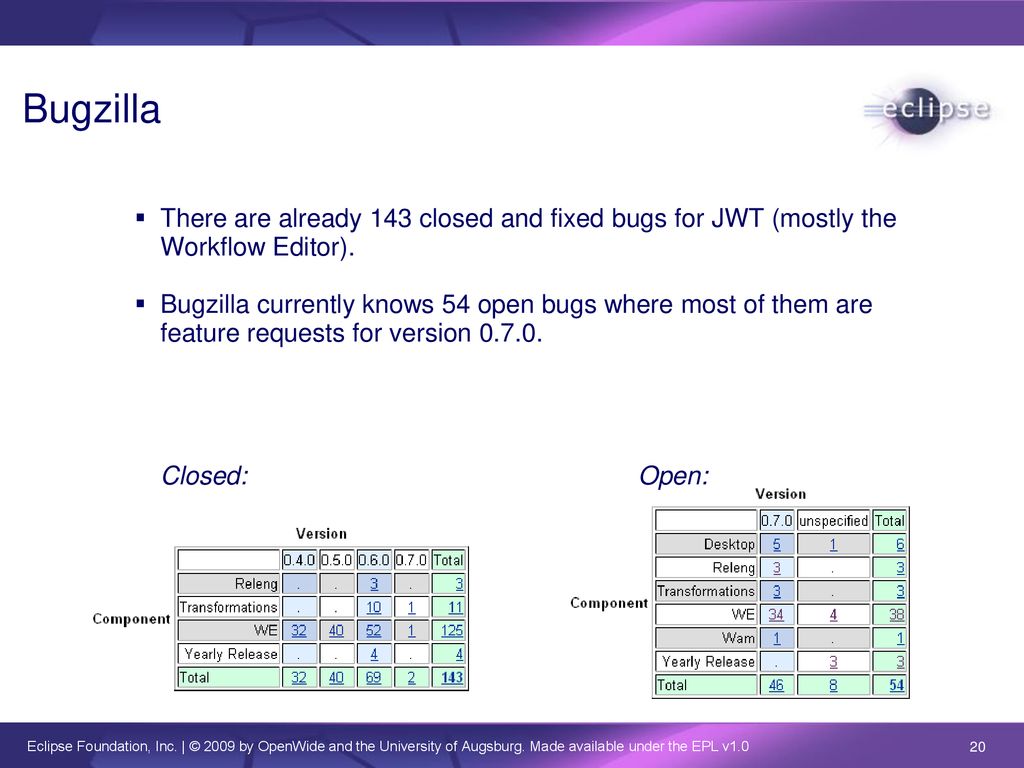
Task: Open the Open table WE Total link 38
Action: (x=897, y=615)
